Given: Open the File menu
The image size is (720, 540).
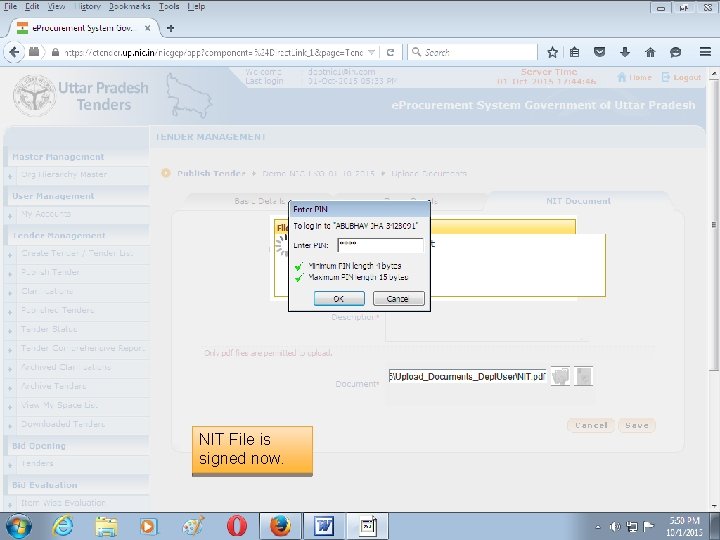Looking at the screenshot, I should click(x=10, y=6).
